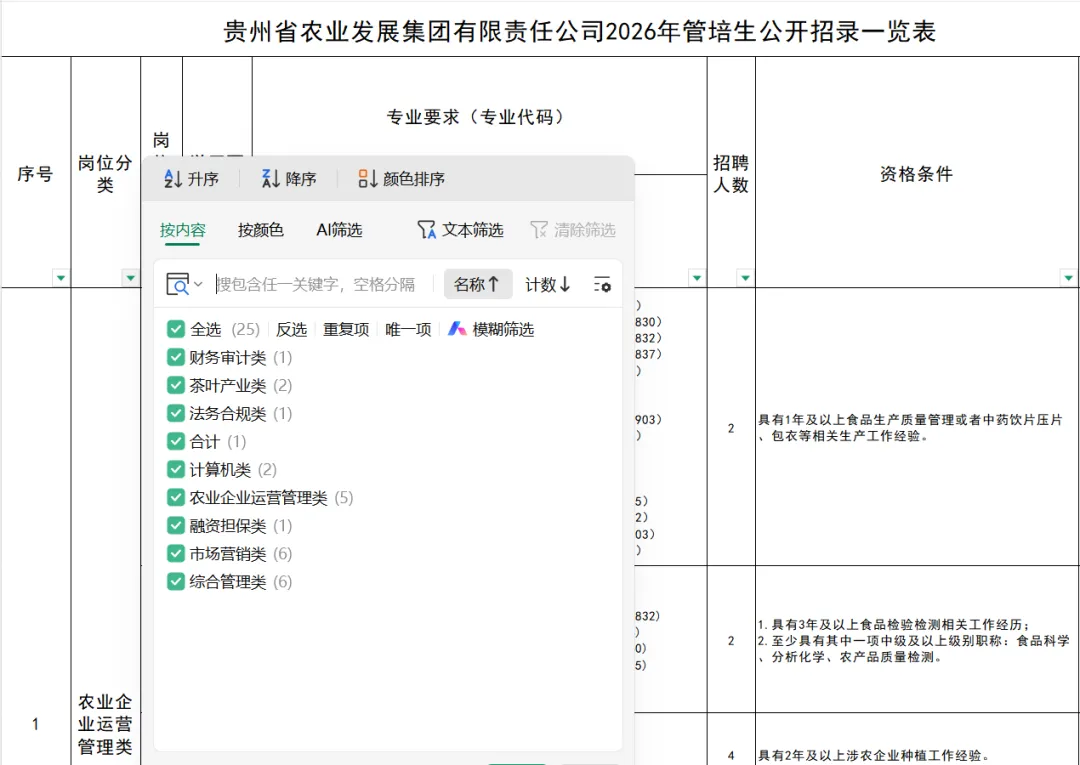The image size is (1080, 765).
Task: Click 反选 to invert selection
Action: (291, 330)
